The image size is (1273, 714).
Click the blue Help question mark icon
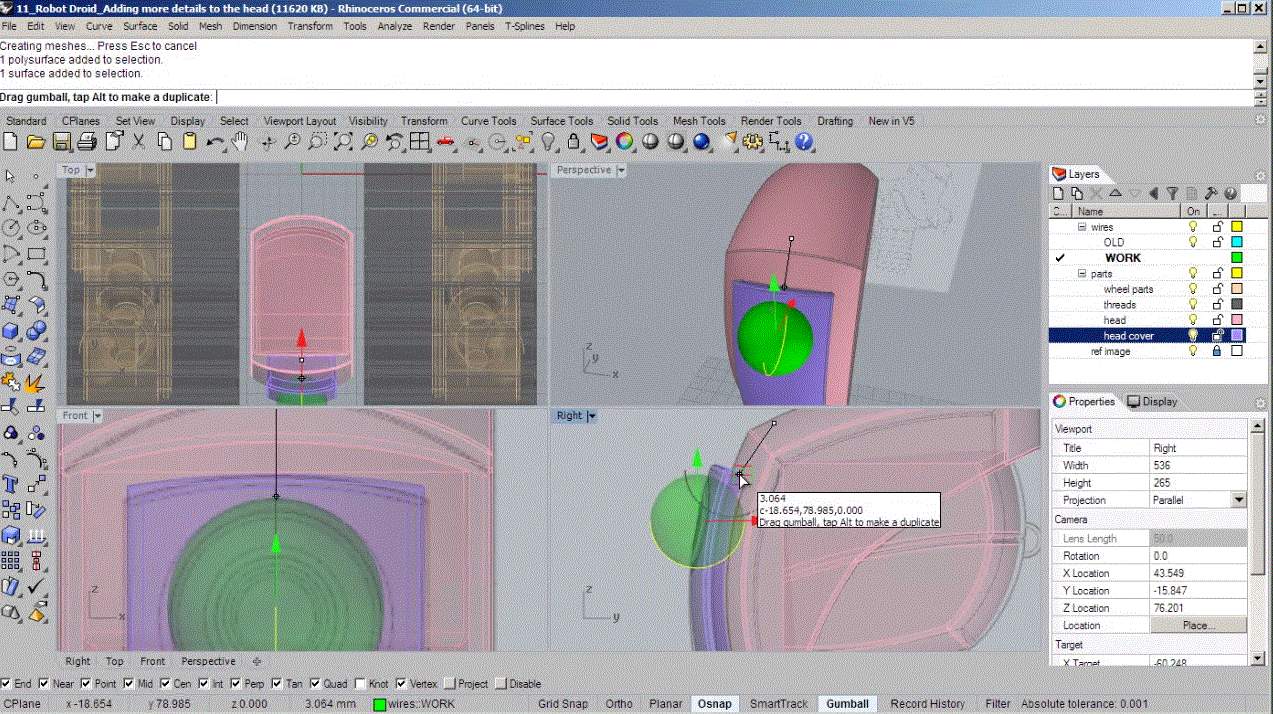(805, 142)
